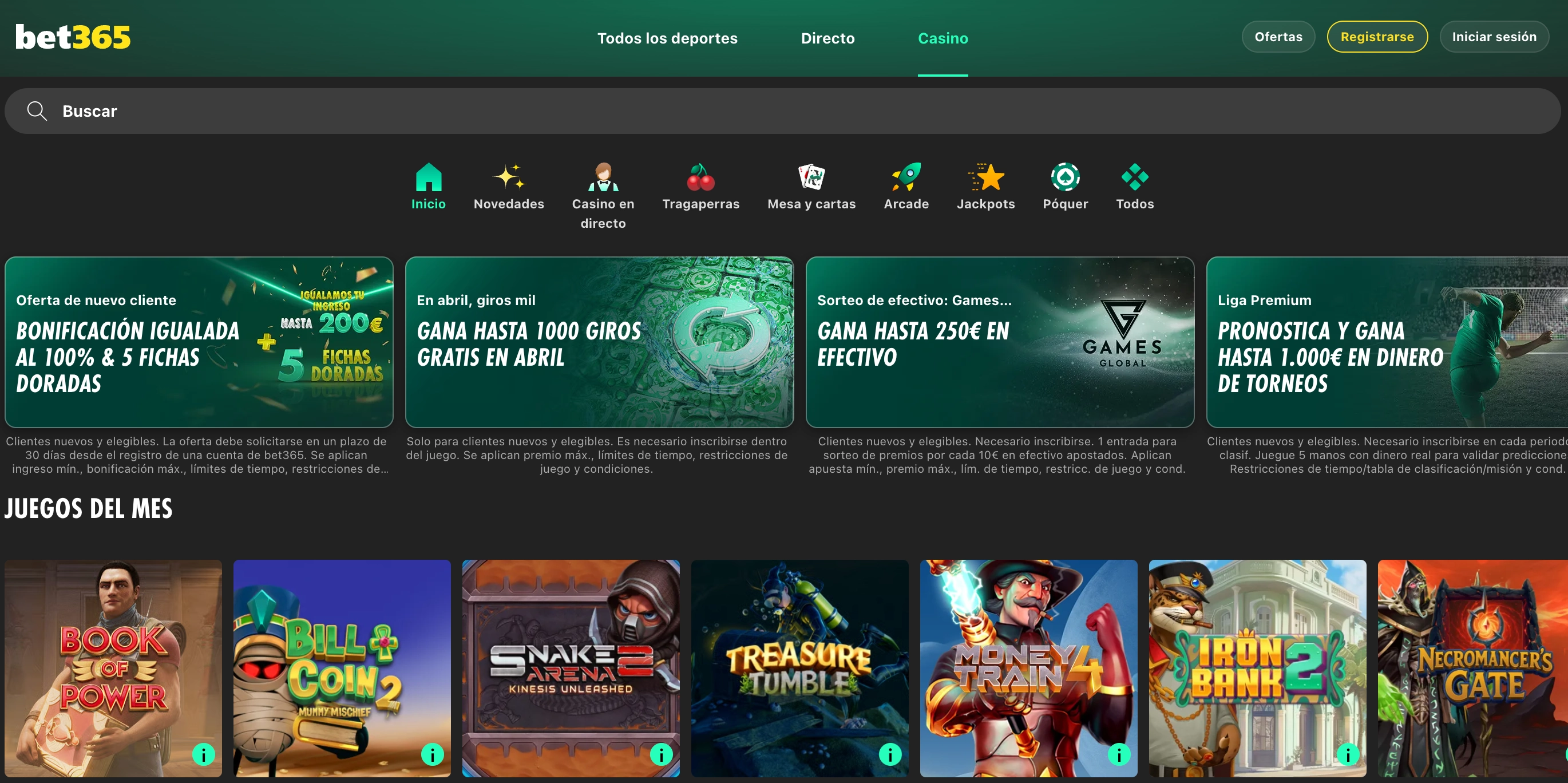Image resolution: width=1568 pixels, height=783 pixels.
Task: Open the Novedades sparkle icon
Action: click(509, 177)
